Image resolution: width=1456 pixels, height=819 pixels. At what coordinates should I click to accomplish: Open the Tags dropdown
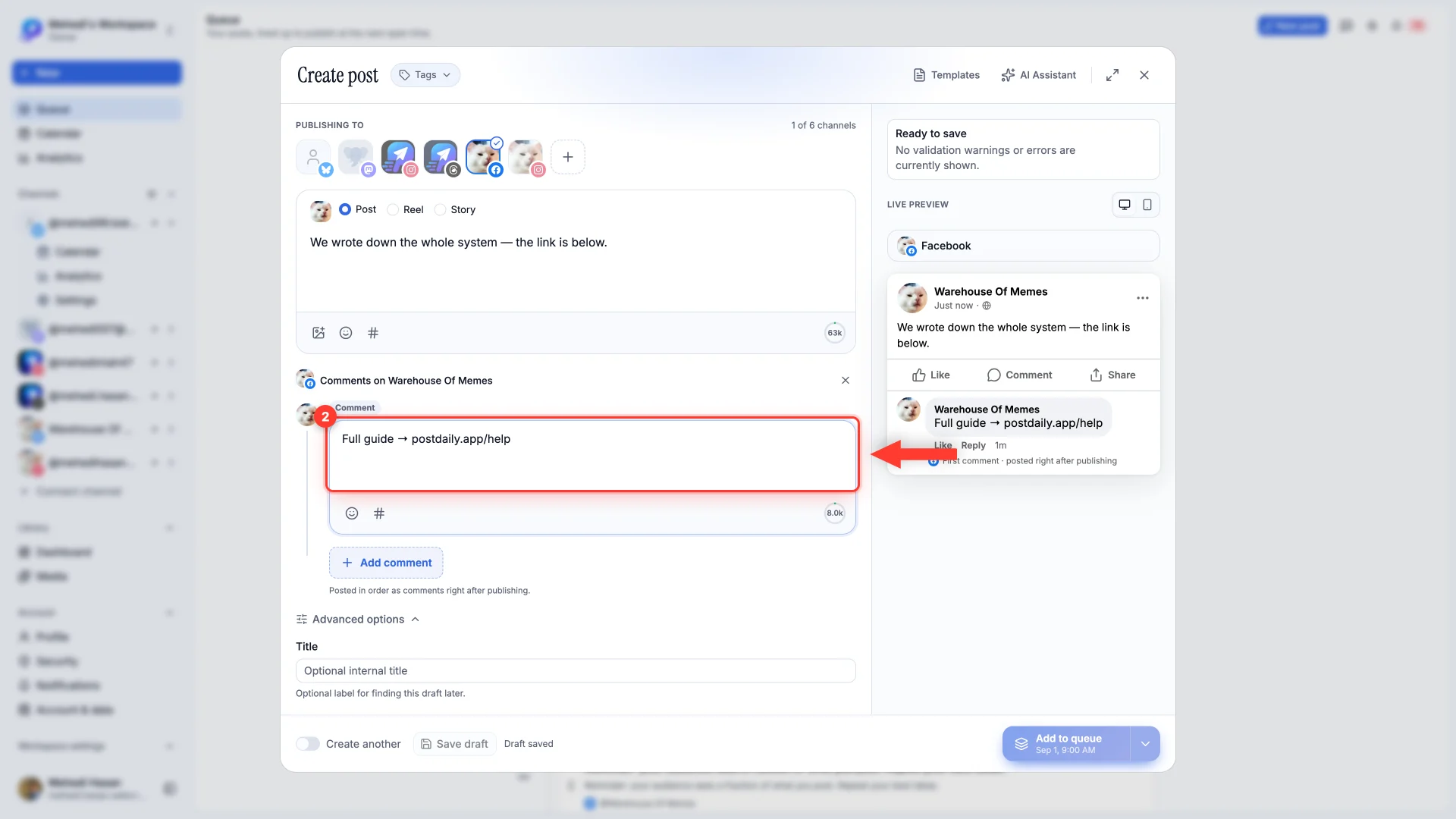coord(425,75)
